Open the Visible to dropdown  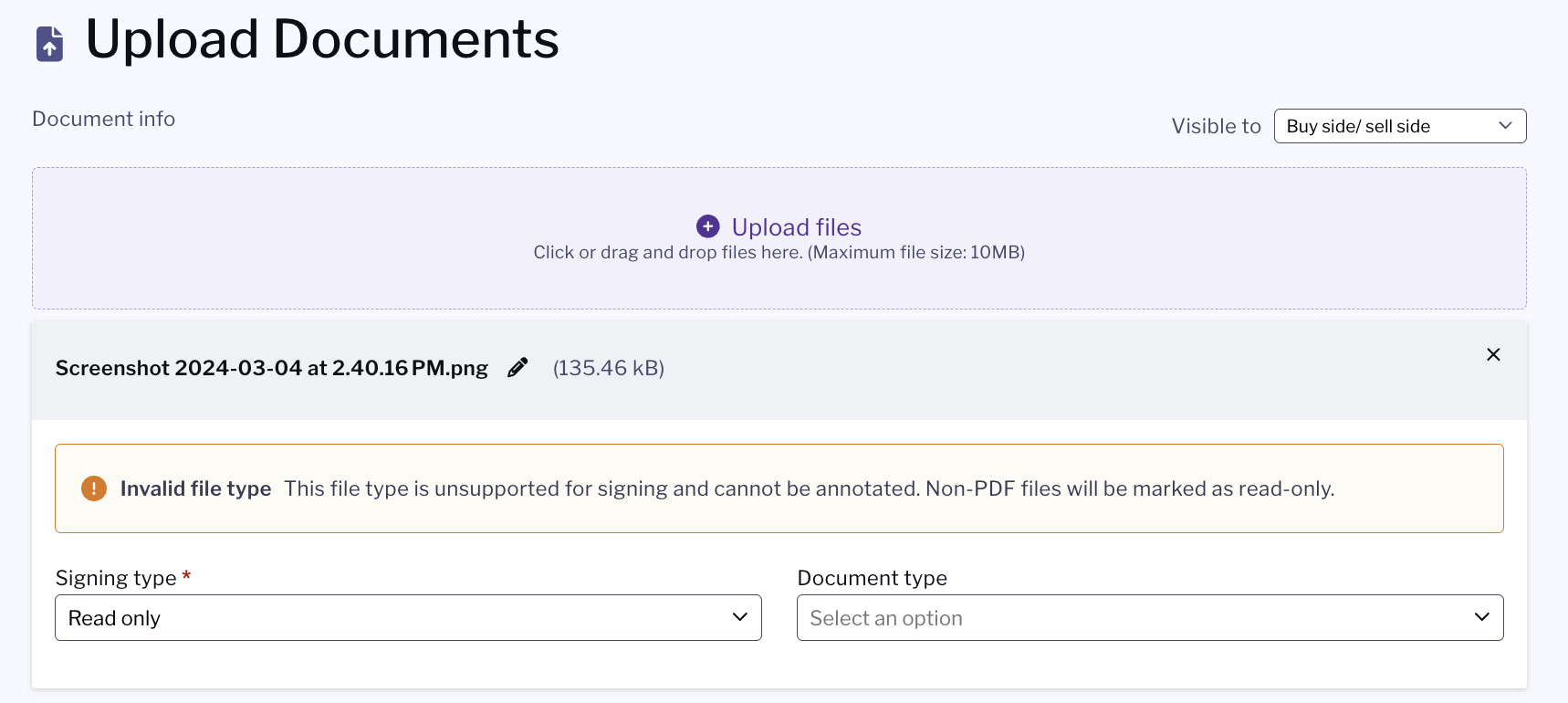pos(1400,126)
